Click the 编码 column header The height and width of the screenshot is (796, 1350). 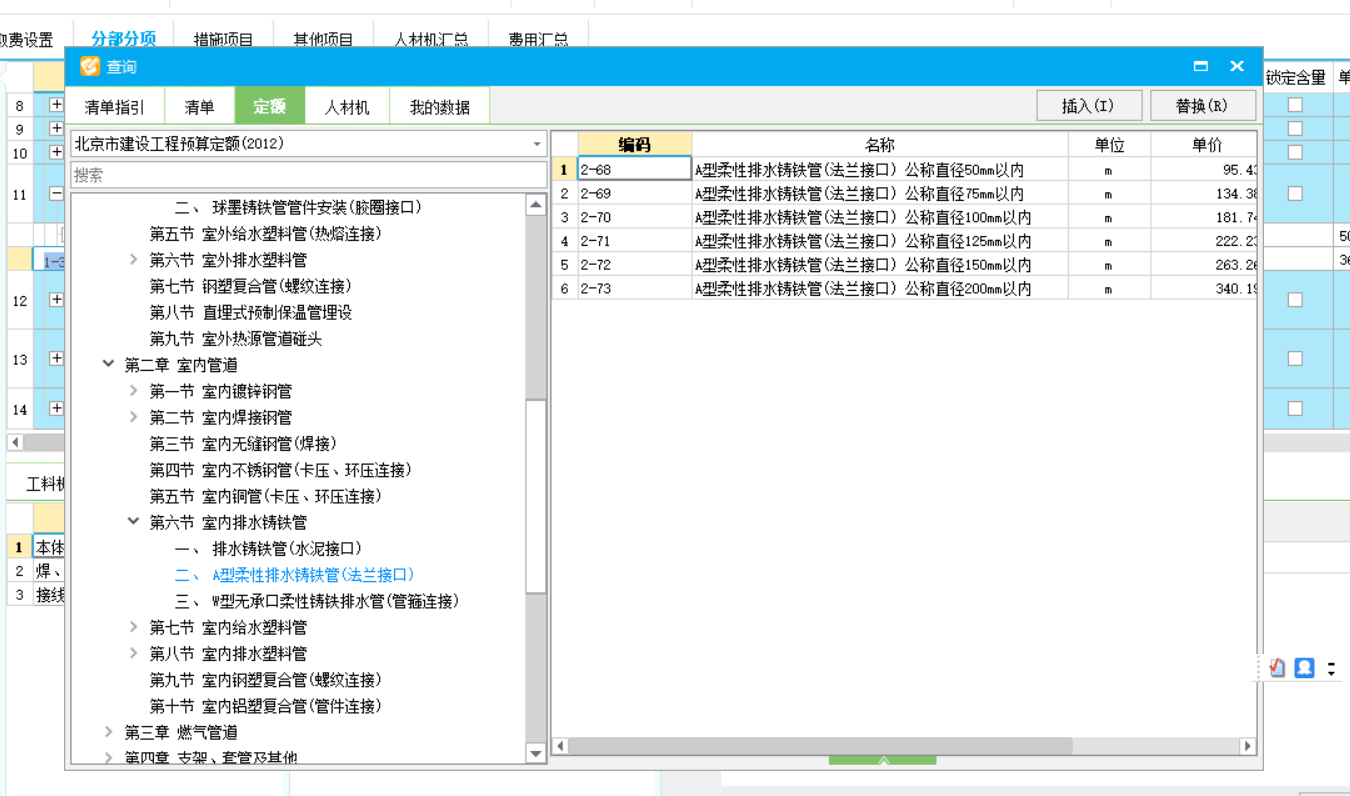pos(634,145)
